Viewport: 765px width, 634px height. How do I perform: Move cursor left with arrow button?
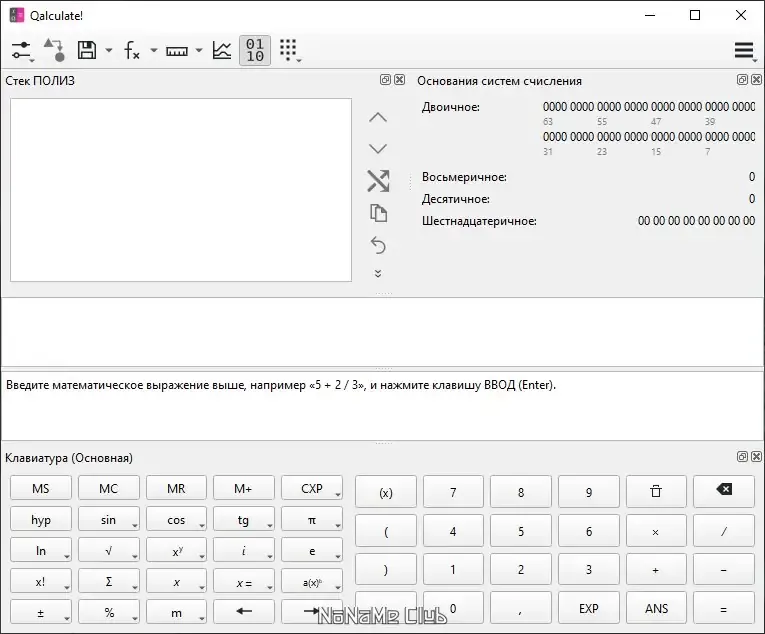click(243, 612)
